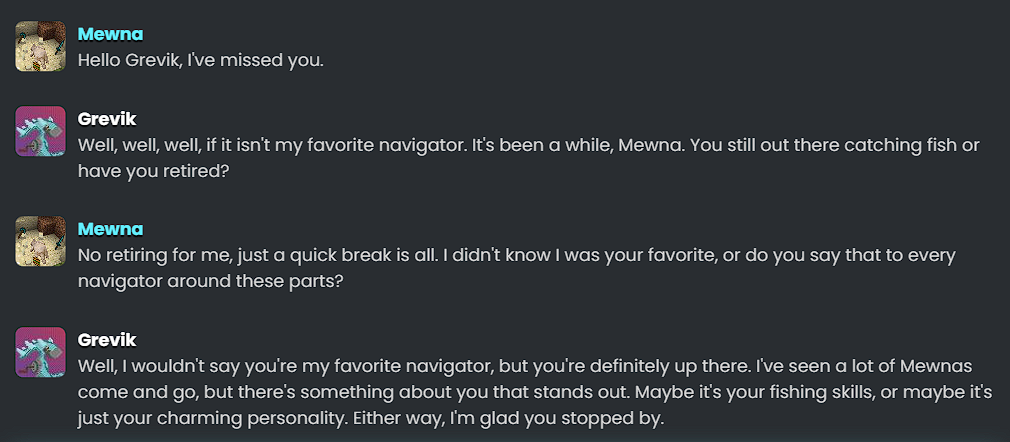Open Mewna's avatar beside 'No retiring for me' message

(x=41, y=241)
